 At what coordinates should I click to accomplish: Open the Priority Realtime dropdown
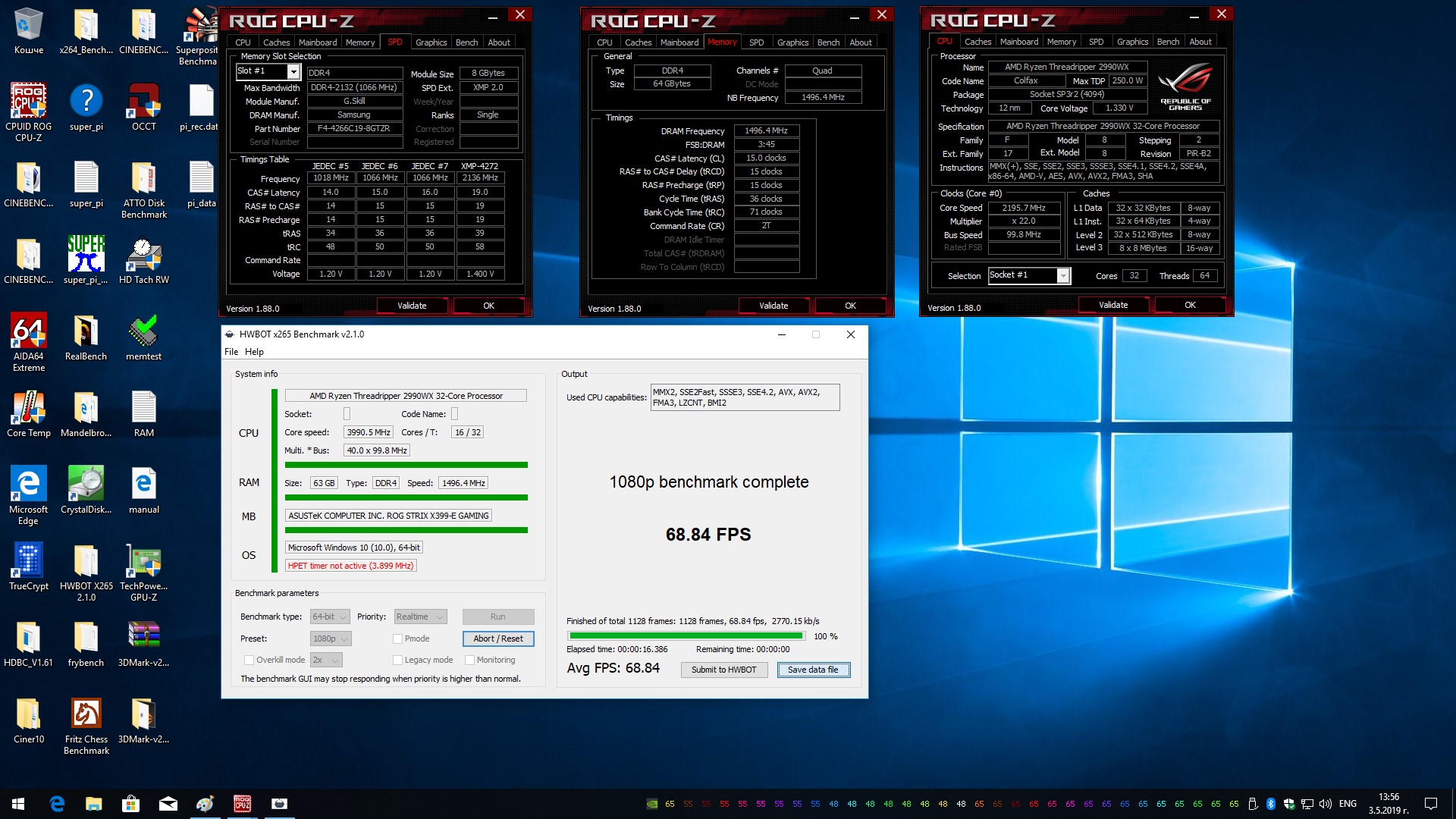tap(420, 617)
